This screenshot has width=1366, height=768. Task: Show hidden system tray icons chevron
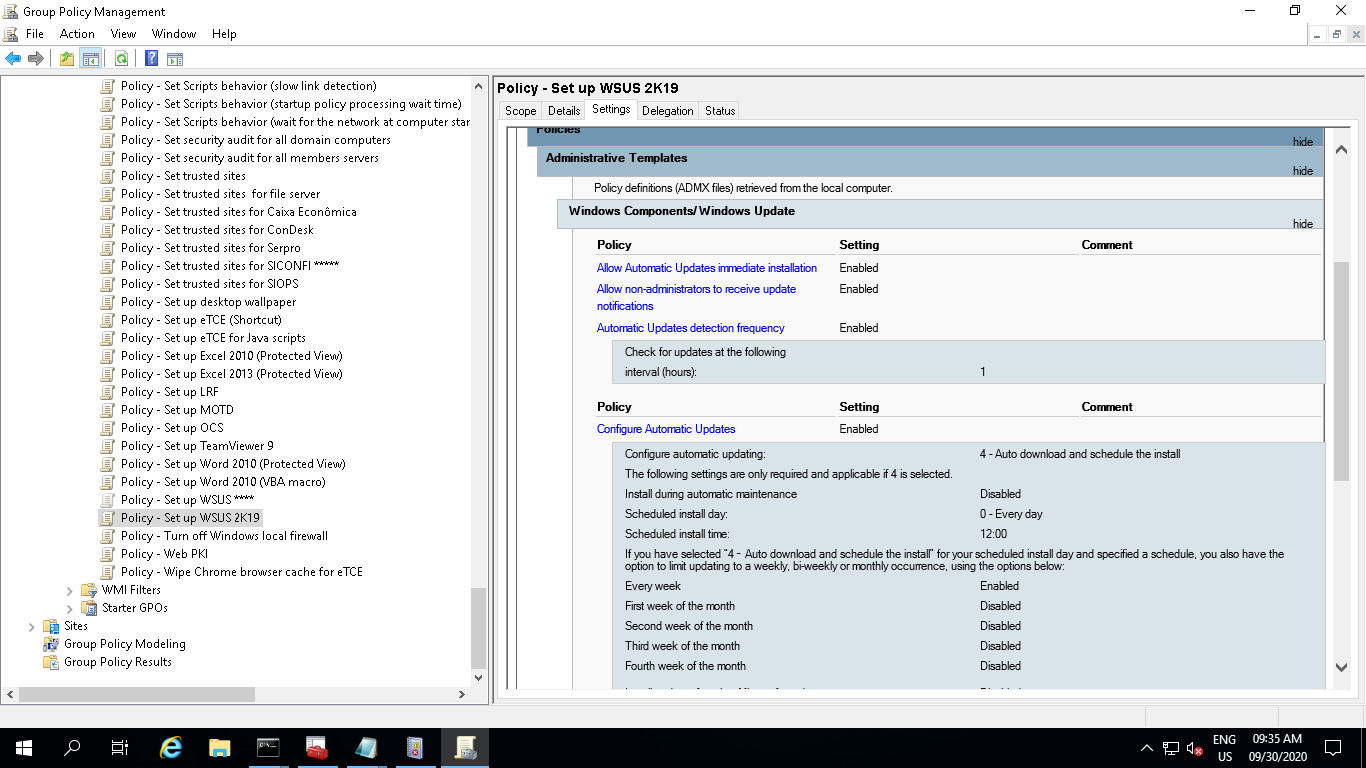point(1146,748)
